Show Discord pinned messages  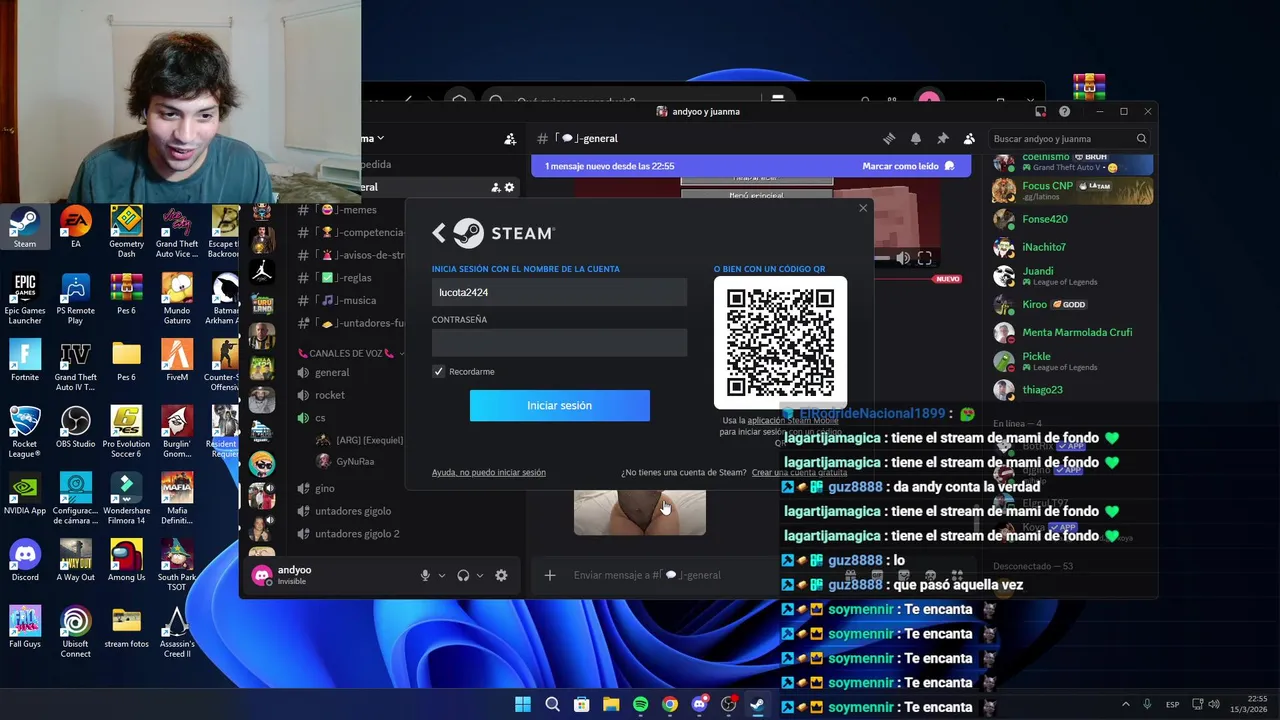942,139
